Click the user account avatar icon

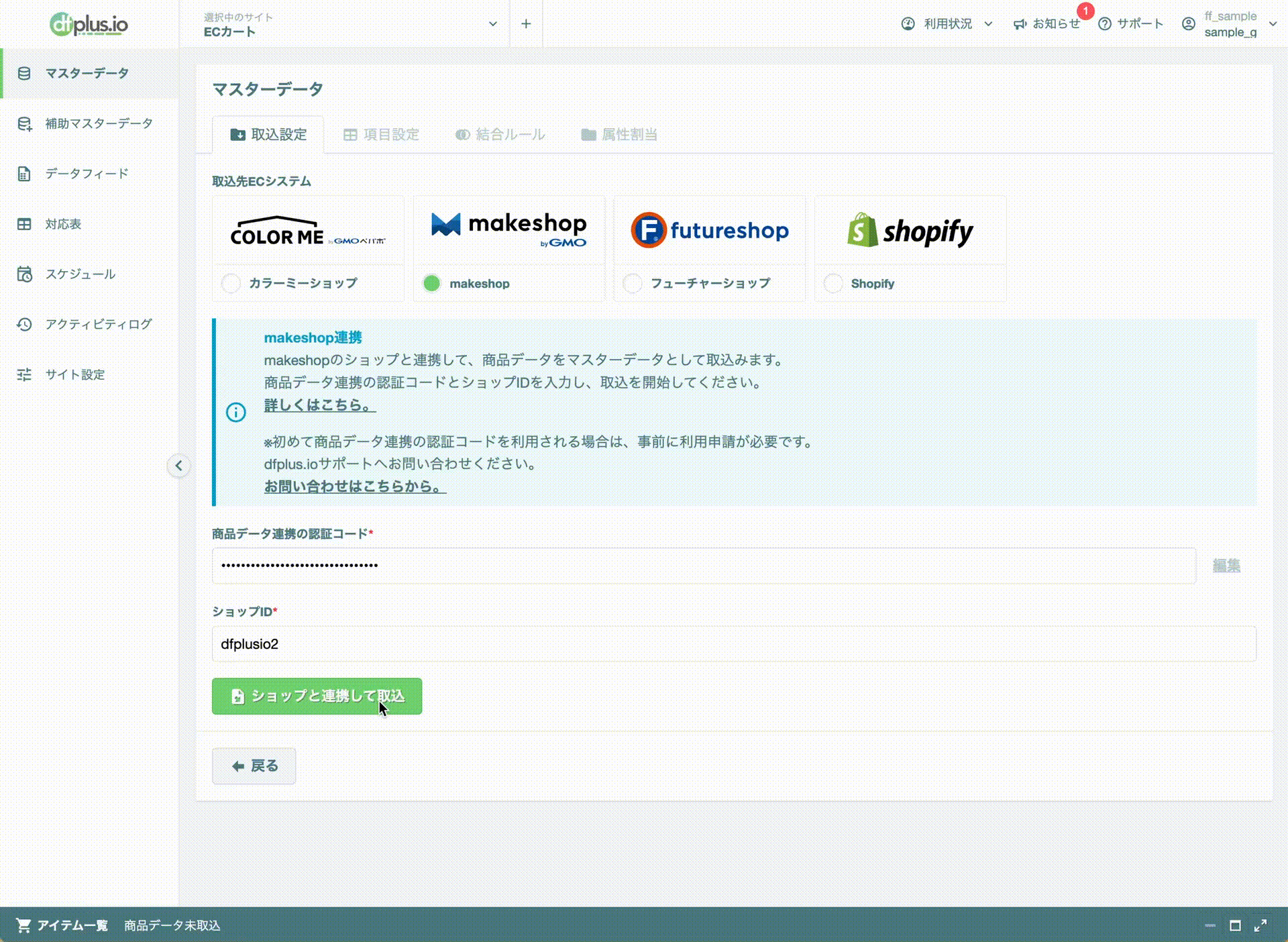[x=1188, y=24]
